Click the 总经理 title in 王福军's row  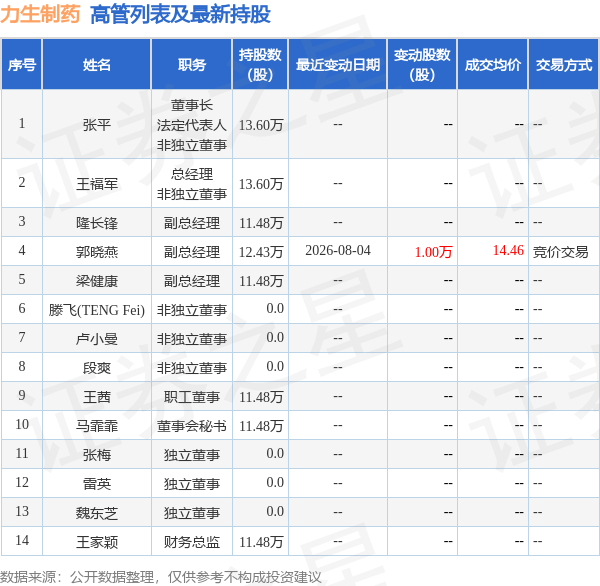click(x=192, y=174)
